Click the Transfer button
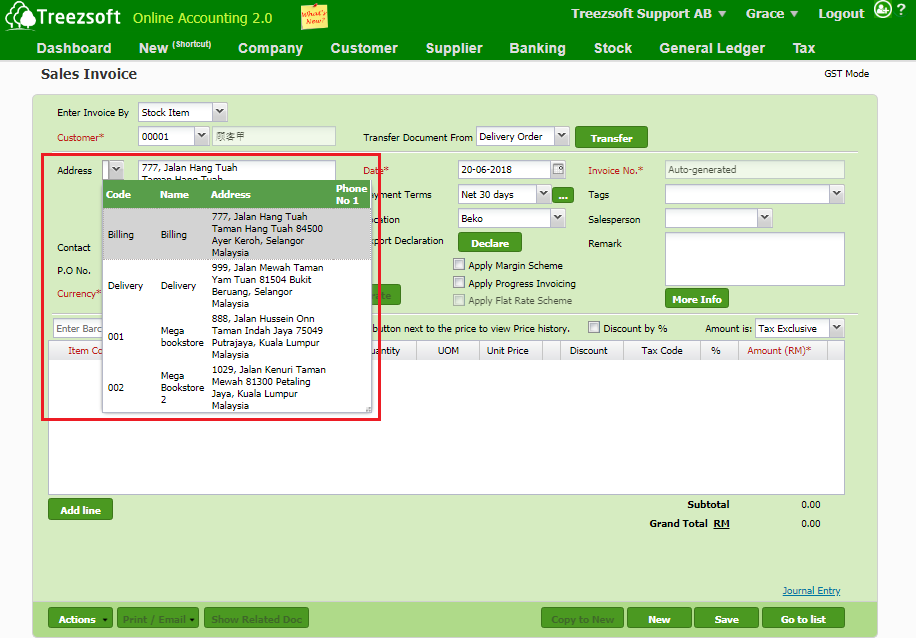Viewport: 916px width, 638px height. tap(612, 138)
